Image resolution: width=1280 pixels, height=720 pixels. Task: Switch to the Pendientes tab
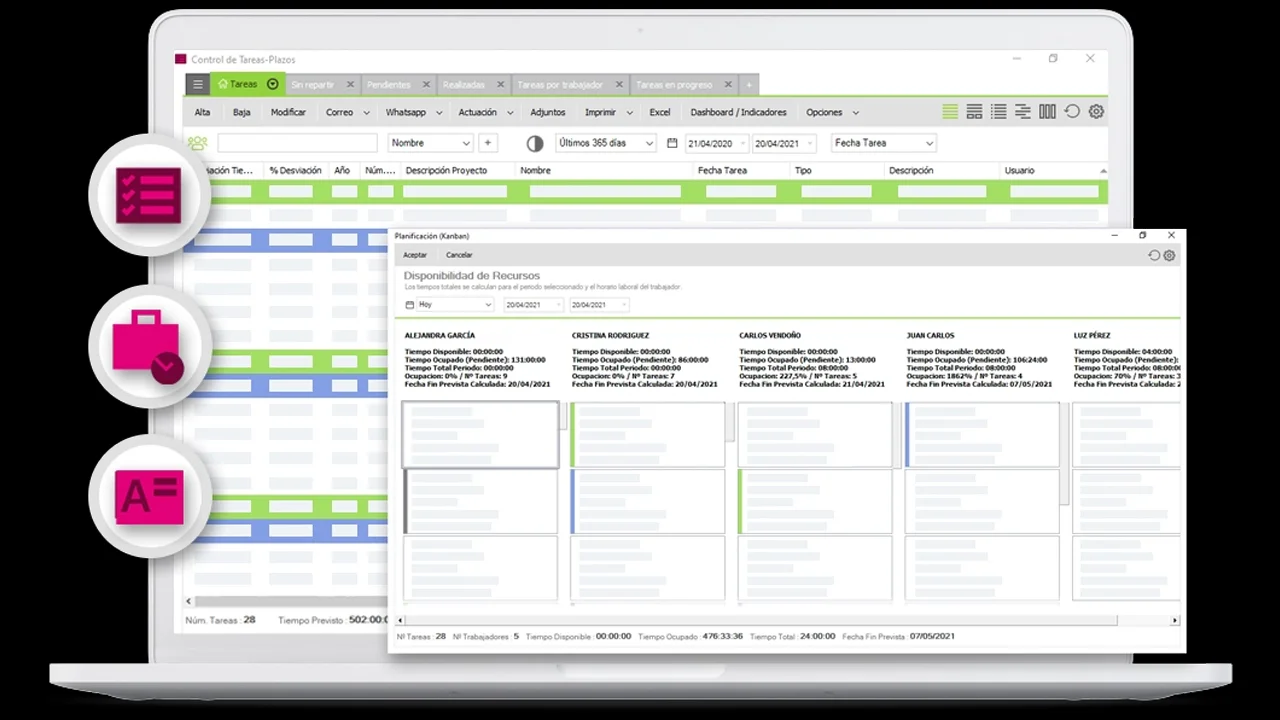click(x=389, y=85)
